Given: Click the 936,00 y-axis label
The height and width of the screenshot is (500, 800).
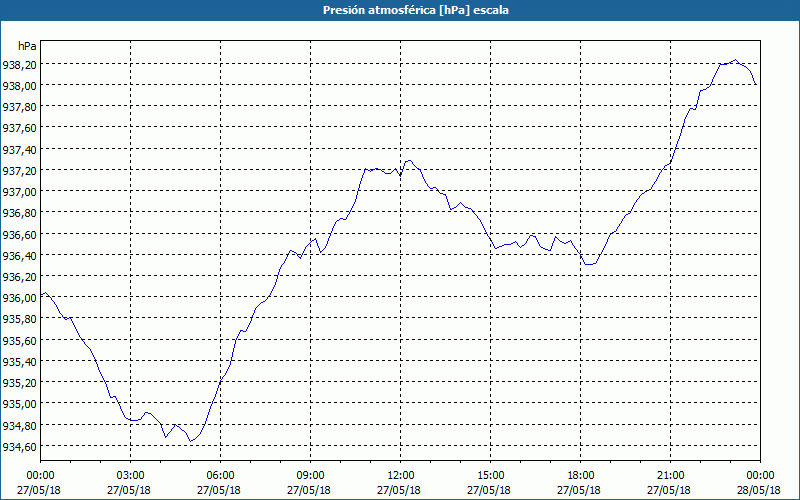Looking at the screenshot, I should click(19, 297).
